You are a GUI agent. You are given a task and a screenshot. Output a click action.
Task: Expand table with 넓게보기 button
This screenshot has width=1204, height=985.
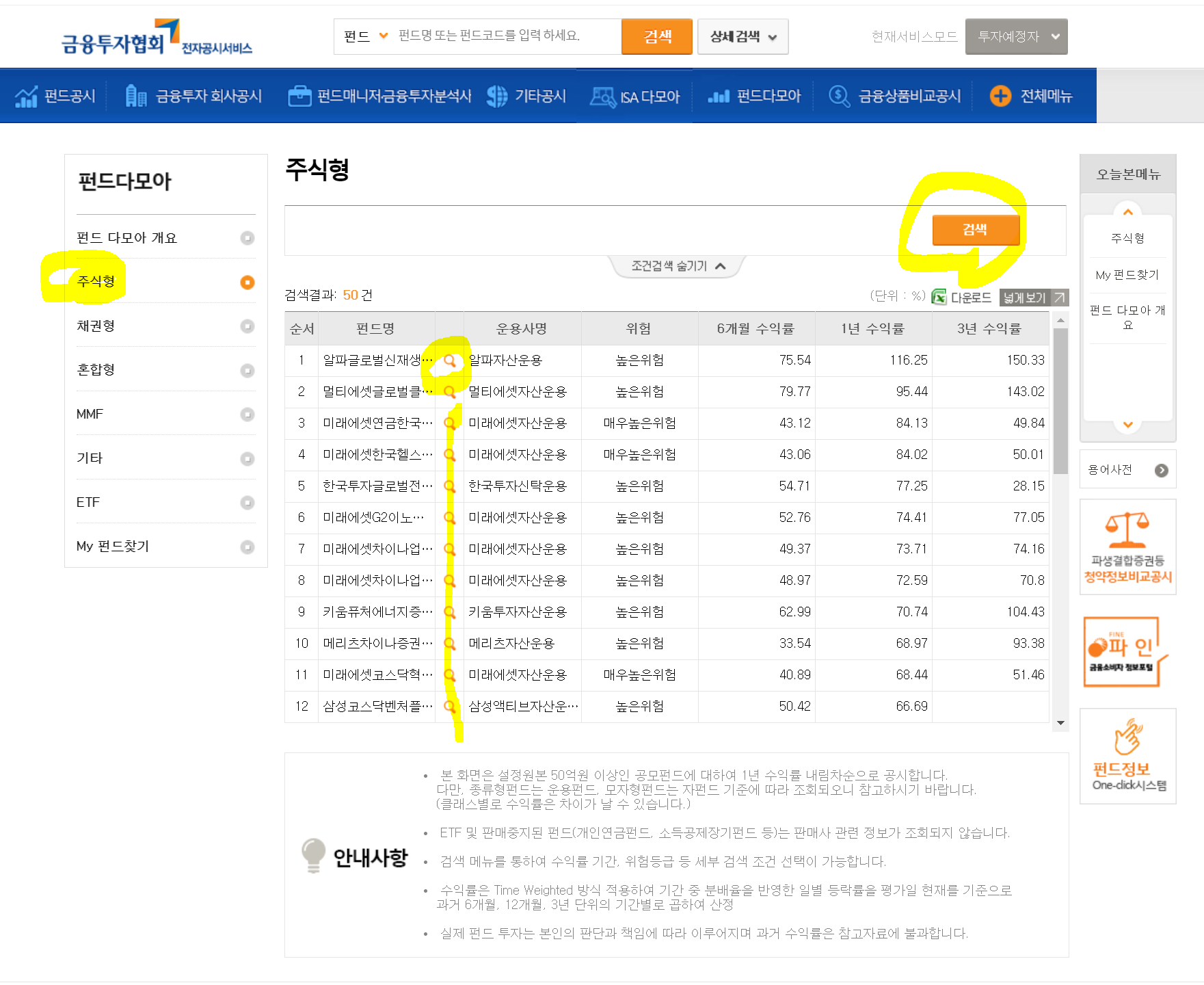[1034, 298]
